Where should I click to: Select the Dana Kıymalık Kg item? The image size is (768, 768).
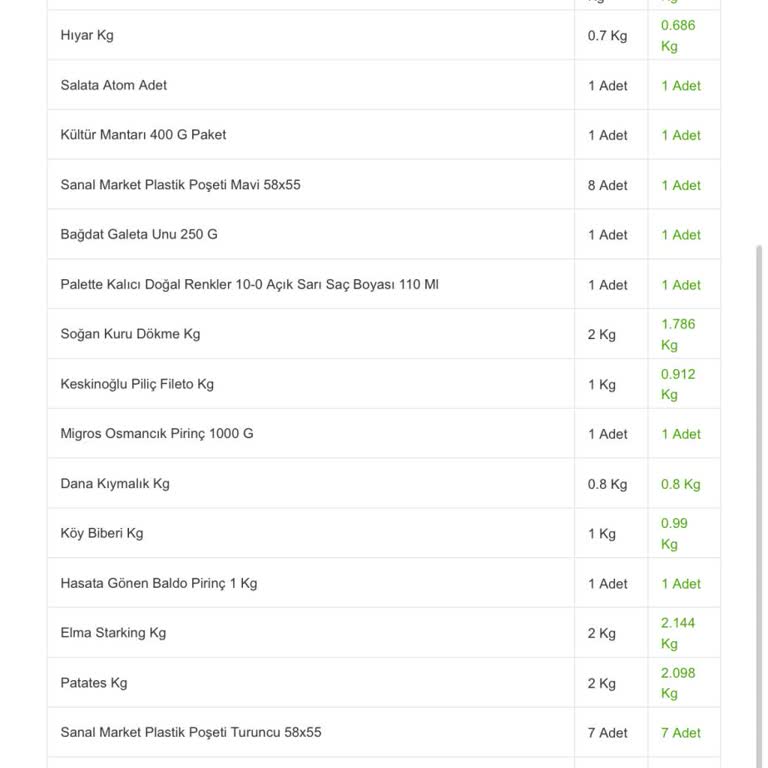point(115,484)
